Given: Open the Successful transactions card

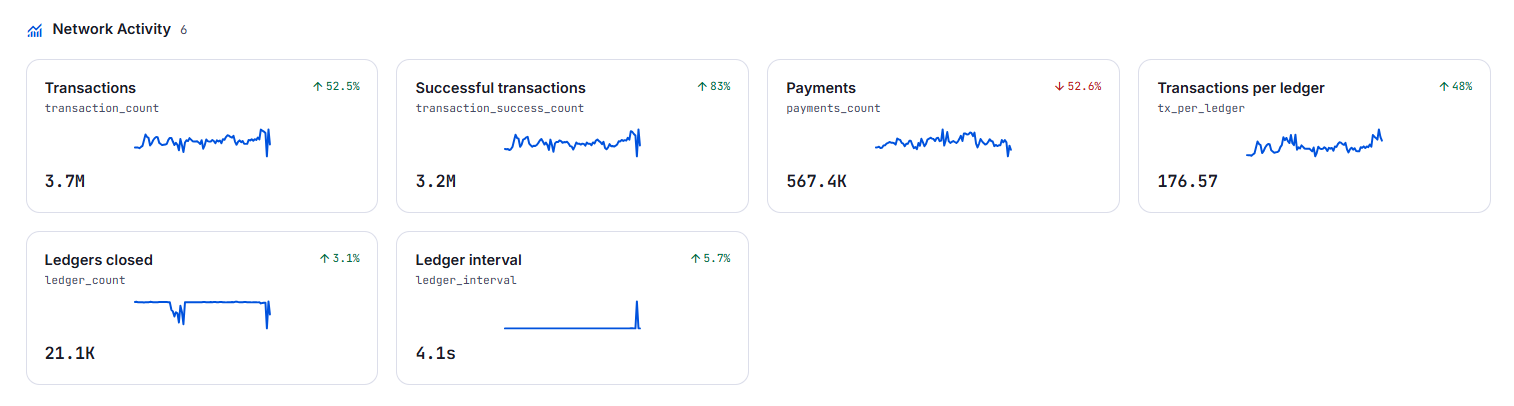Looking at the screenshot, I should point(572,136).
